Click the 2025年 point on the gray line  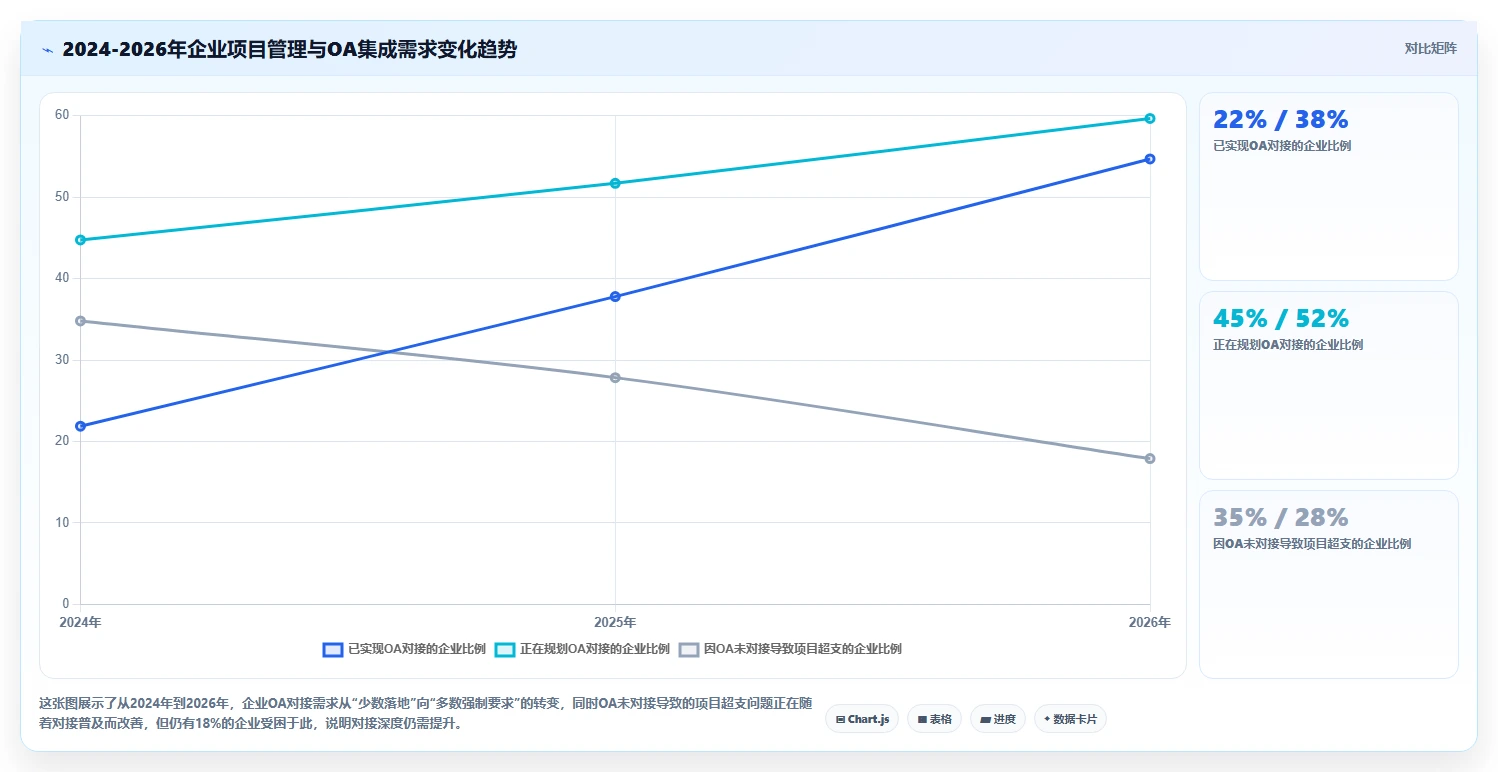click(615, 377)
